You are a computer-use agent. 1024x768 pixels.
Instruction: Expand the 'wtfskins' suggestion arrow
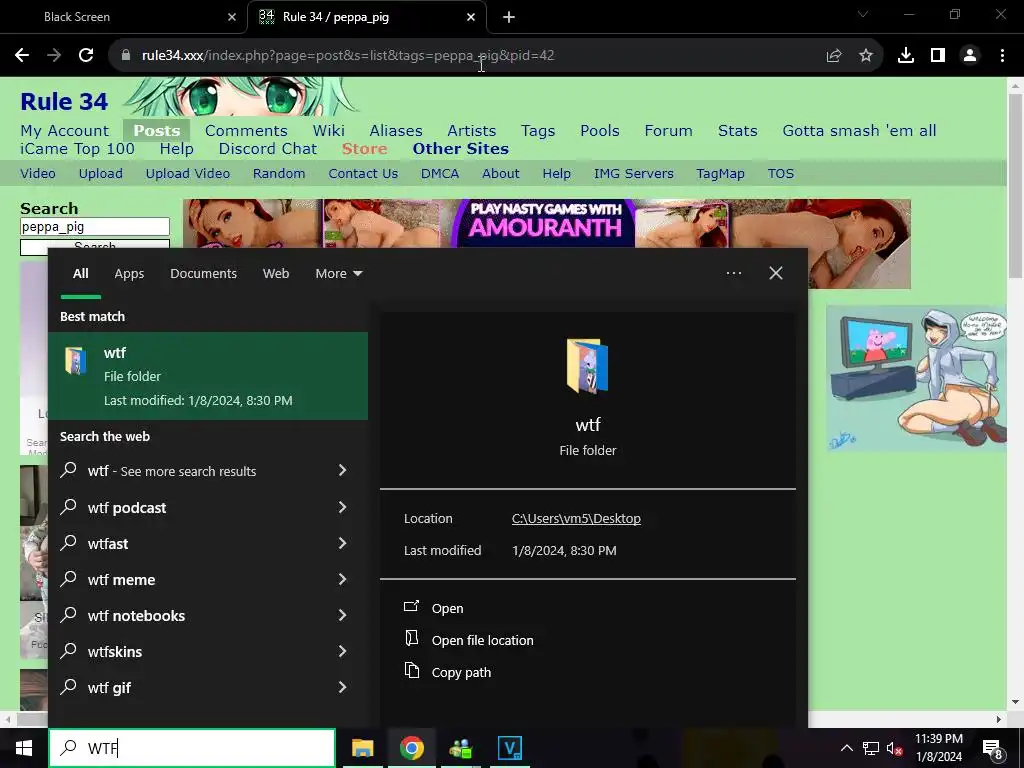click(342, 650)
